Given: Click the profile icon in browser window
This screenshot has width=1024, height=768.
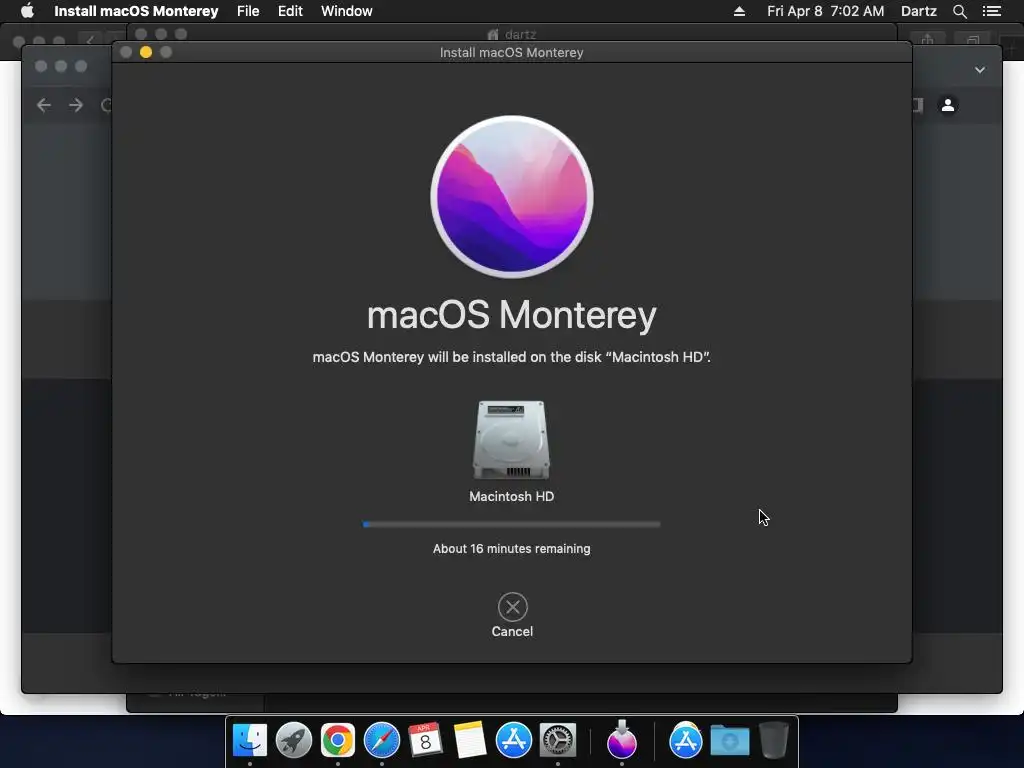Looking at the screenshot, I should tap(948, 104).
